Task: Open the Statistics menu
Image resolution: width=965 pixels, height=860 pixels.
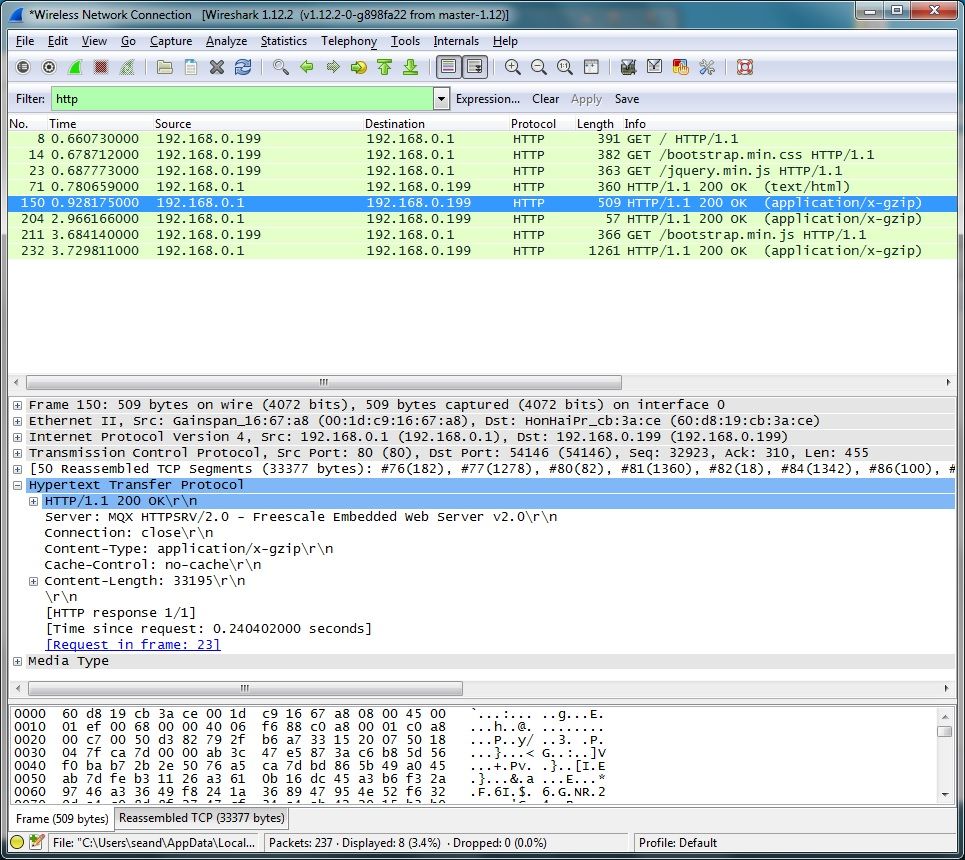Action: coord(283,41)
